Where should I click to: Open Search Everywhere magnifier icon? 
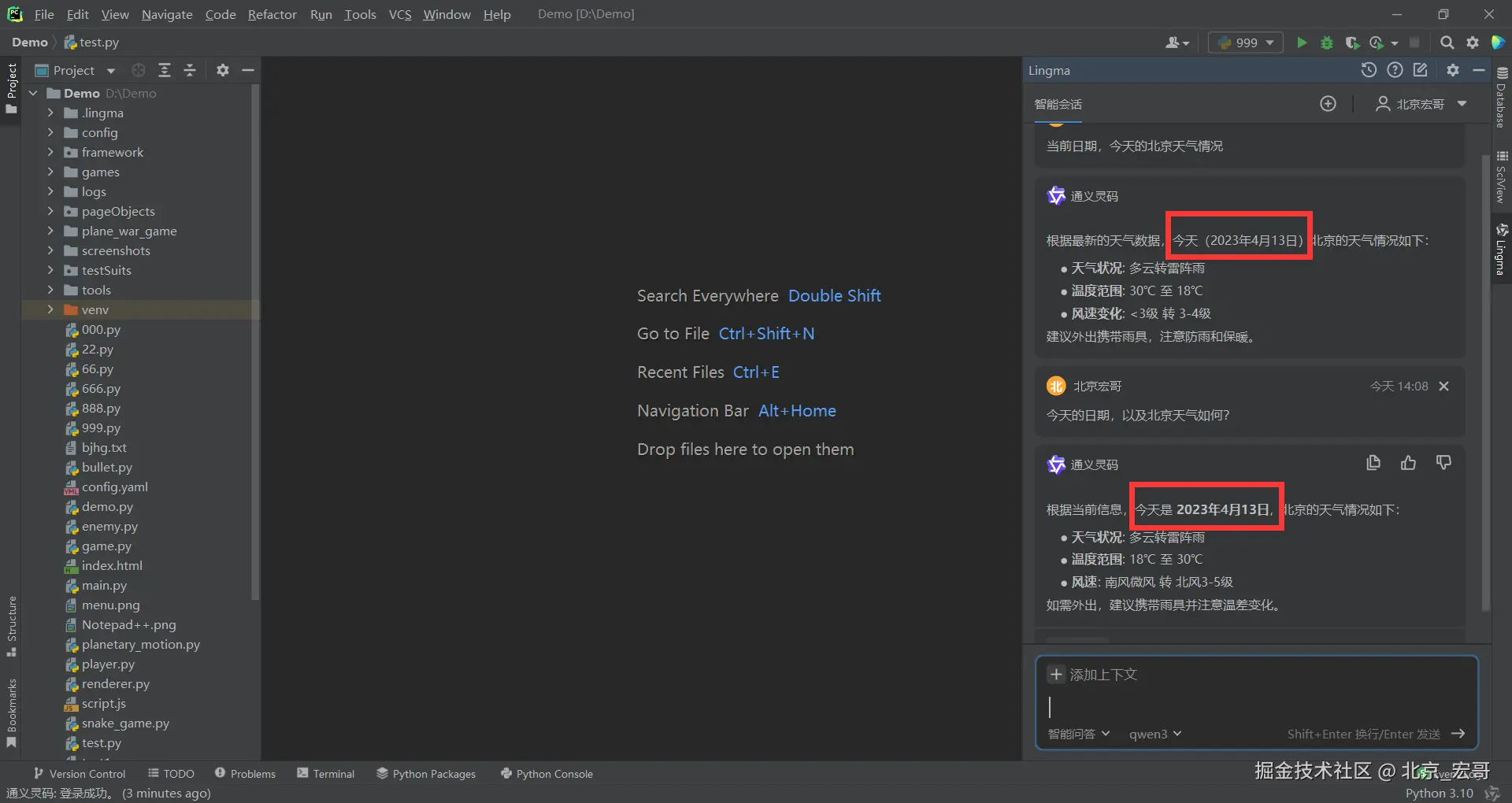click(x=1447, y=43)
